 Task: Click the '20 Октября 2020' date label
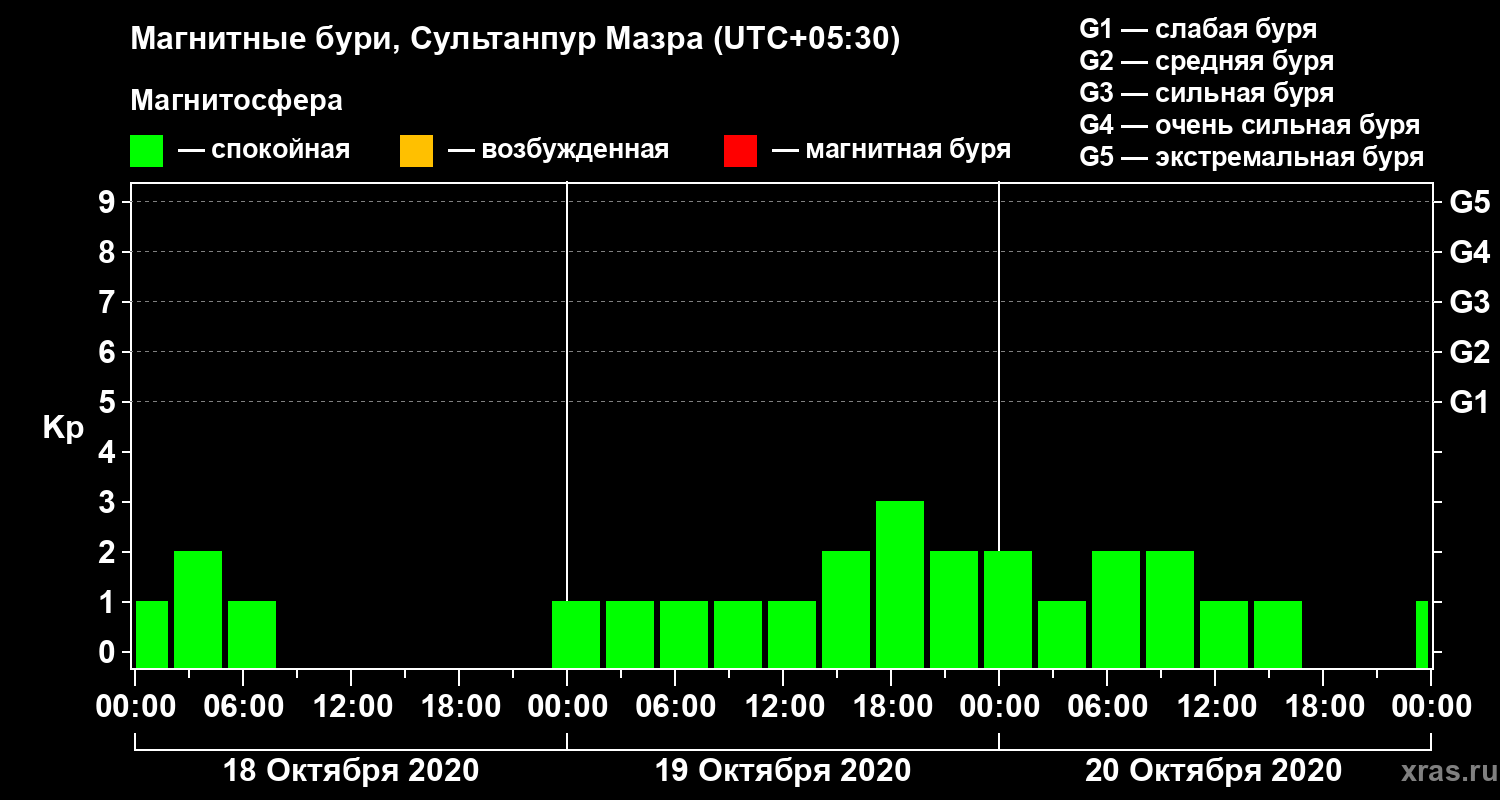(x=1214, y=771)
